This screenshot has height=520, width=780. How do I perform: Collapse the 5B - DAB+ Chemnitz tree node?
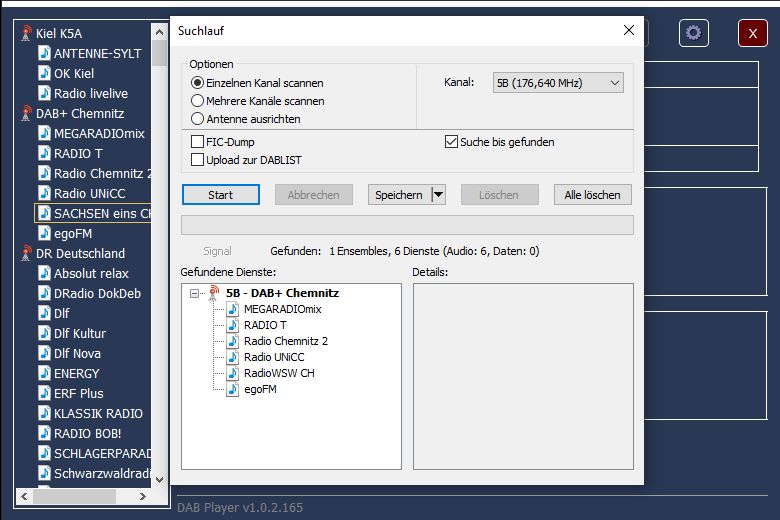tap(194, 293)
